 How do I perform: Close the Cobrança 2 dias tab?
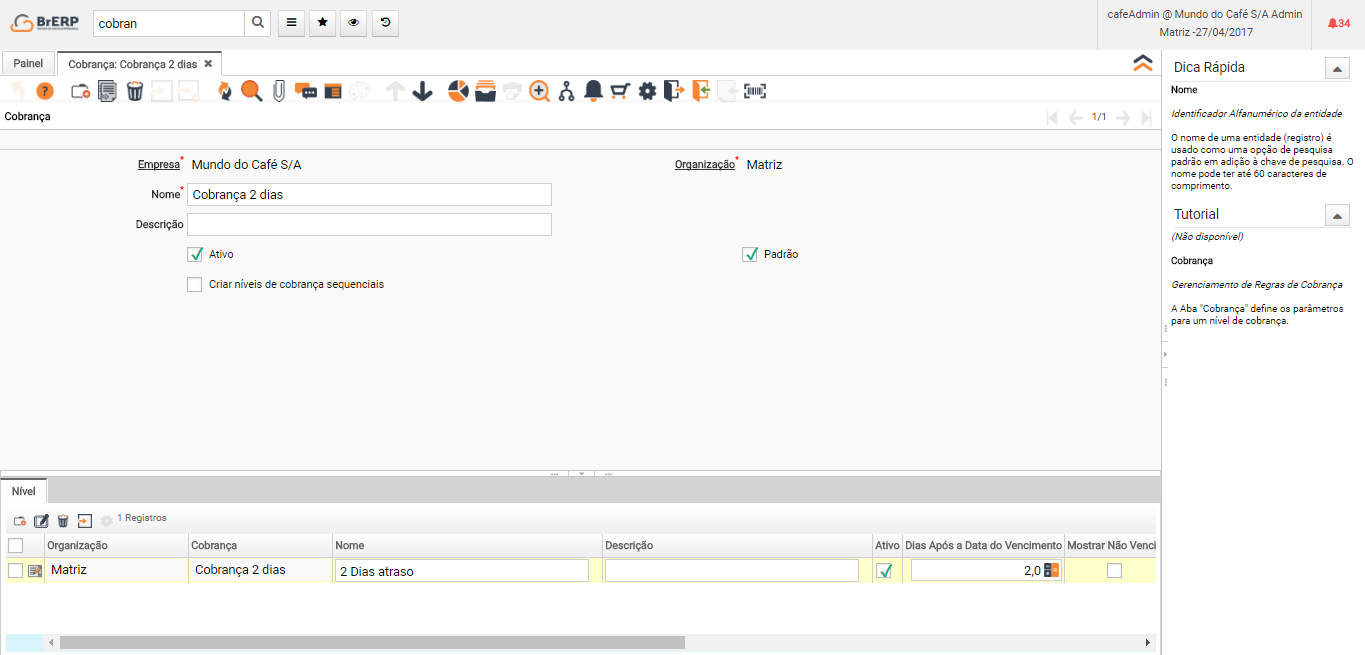click(208, 63)
